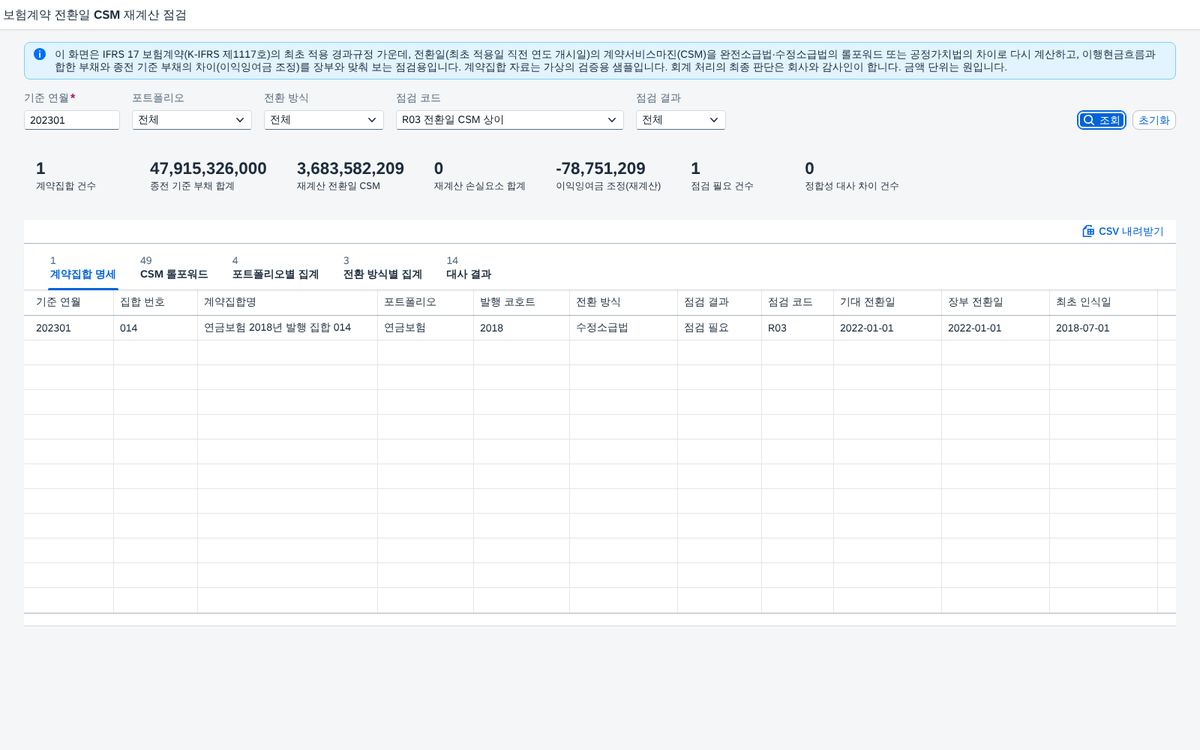The height and width of the screenshot is (750, 1200).
Task: Open the CSM 롤포워드 tab
Action: point(174,268)
